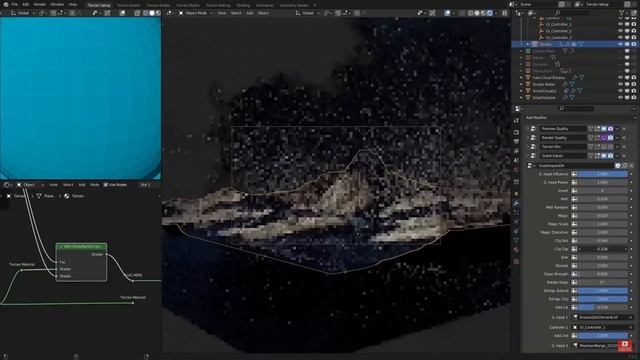
Task: Click the Simple Water object icon
Action: click(x=528, y=84)
